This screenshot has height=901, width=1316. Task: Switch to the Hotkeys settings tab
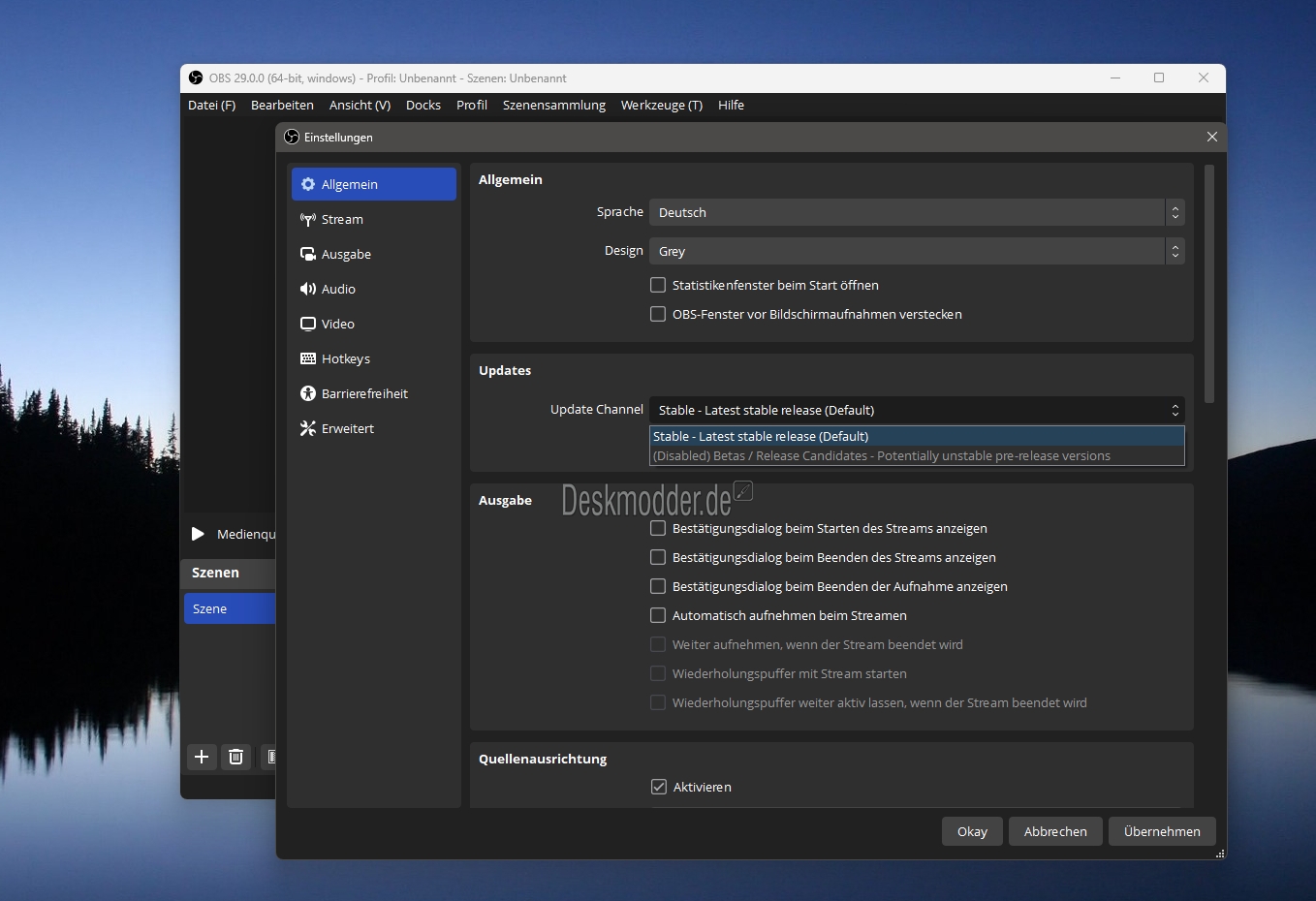pyautogui.click(x=374, y=358)
